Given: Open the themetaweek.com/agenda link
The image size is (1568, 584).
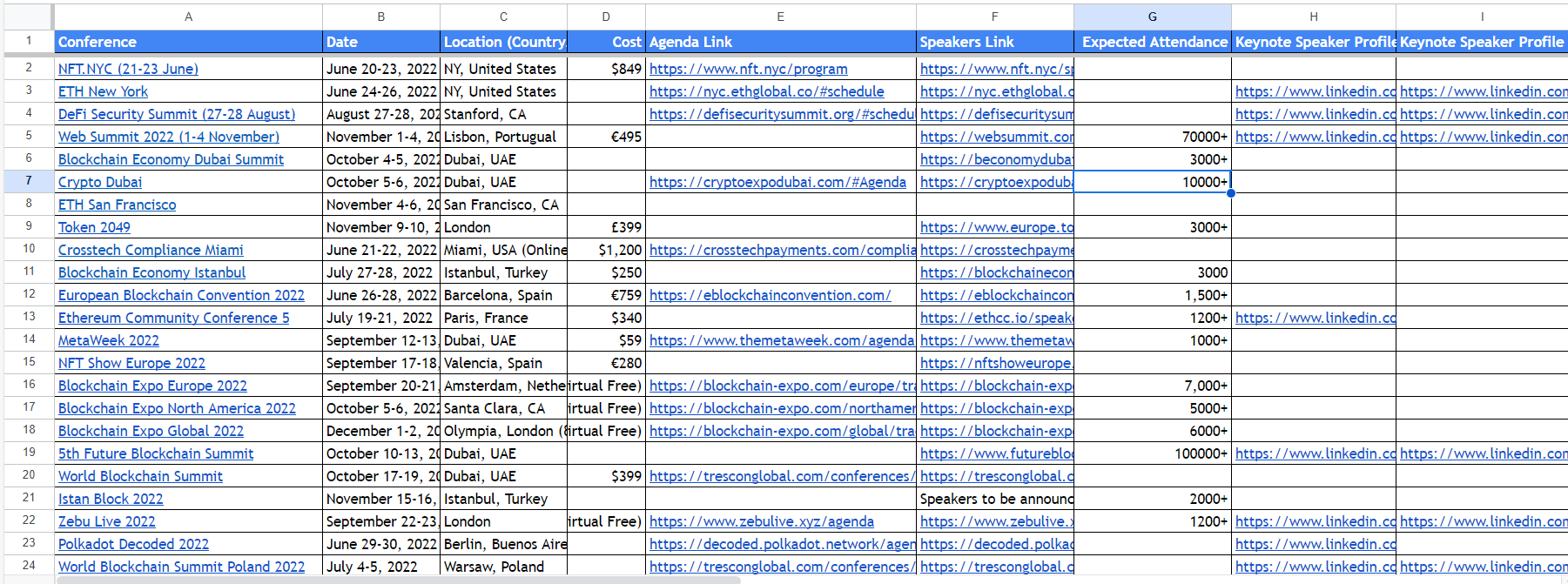Looking at the screenshot, I should tap(782, 340).
